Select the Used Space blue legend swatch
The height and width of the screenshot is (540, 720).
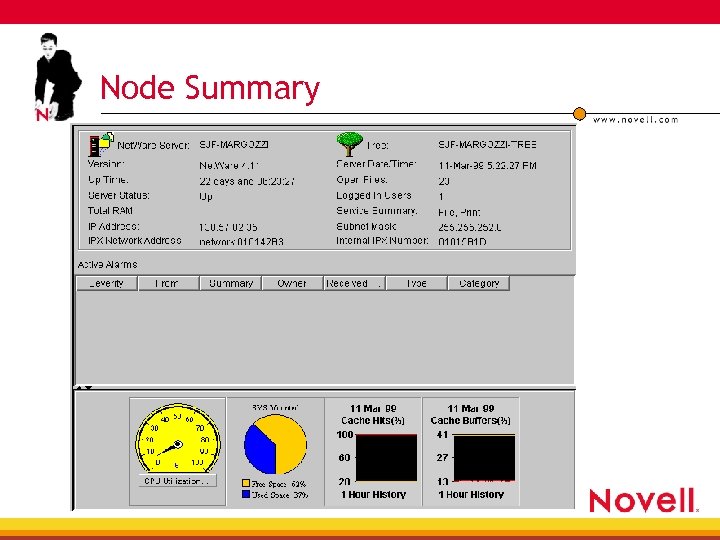(246, 494)
